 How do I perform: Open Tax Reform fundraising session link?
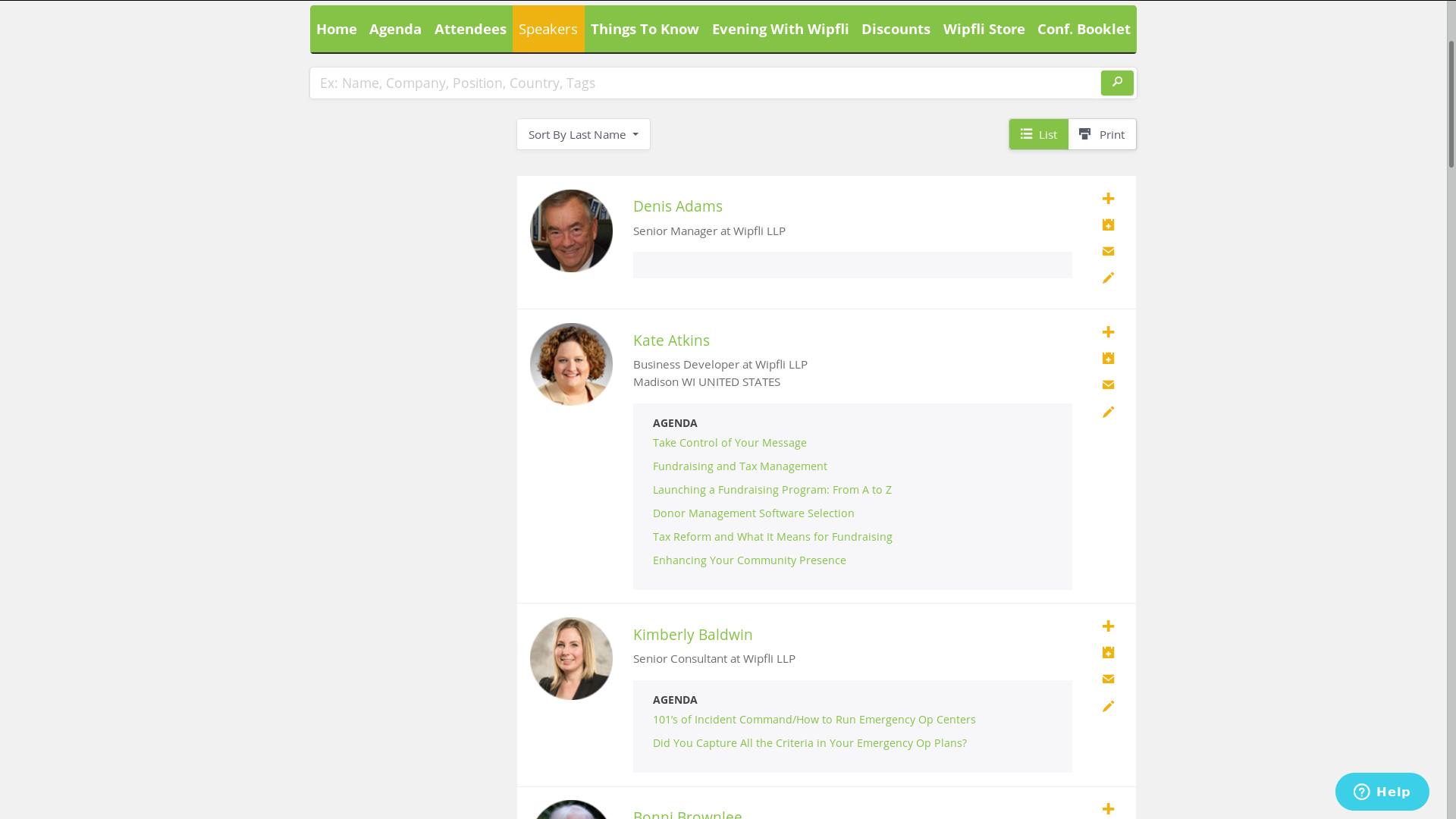click(x=772, y=537)
